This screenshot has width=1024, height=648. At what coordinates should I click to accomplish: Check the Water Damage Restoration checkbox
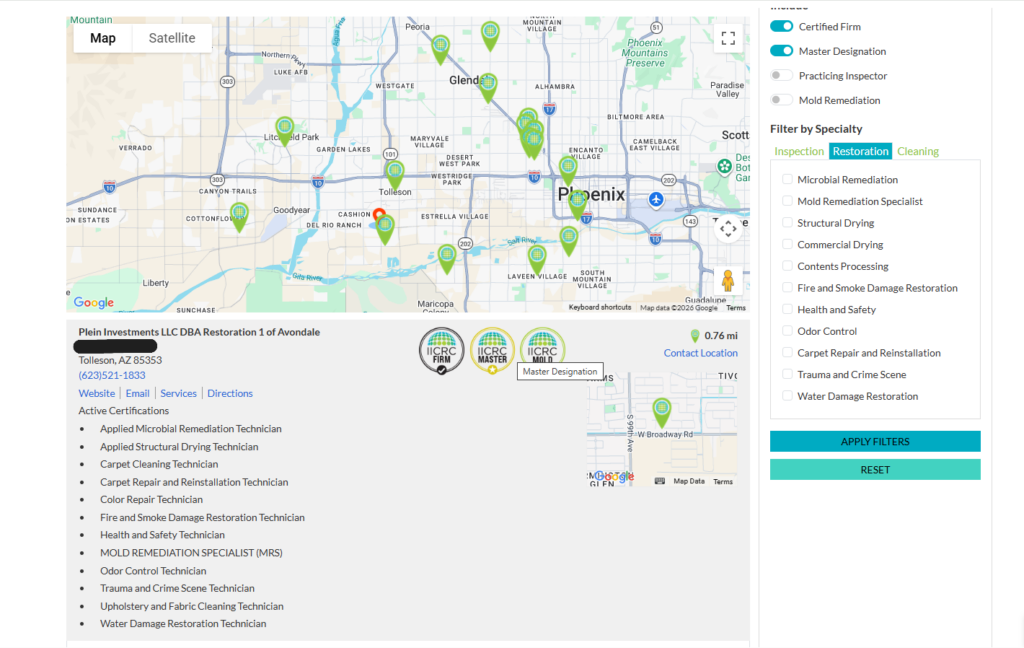pos(787,395)
